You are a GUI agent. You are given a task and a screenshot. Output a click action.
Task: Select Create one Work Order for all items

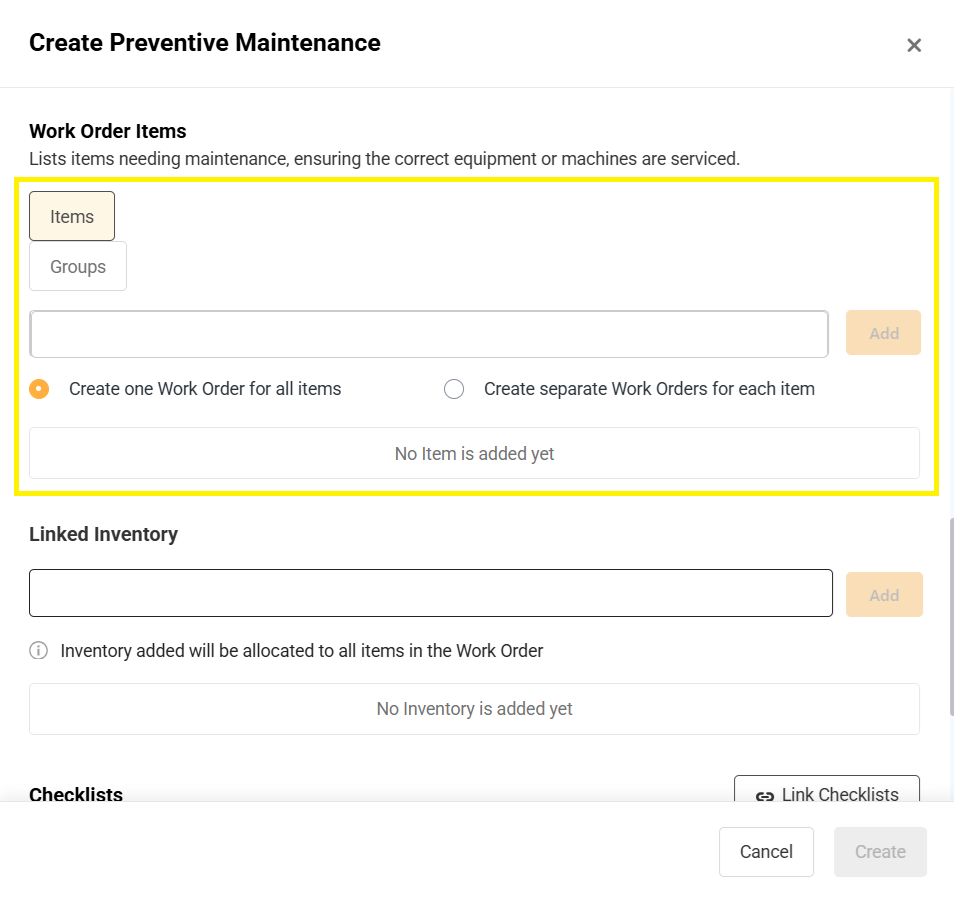pos(40,389)
